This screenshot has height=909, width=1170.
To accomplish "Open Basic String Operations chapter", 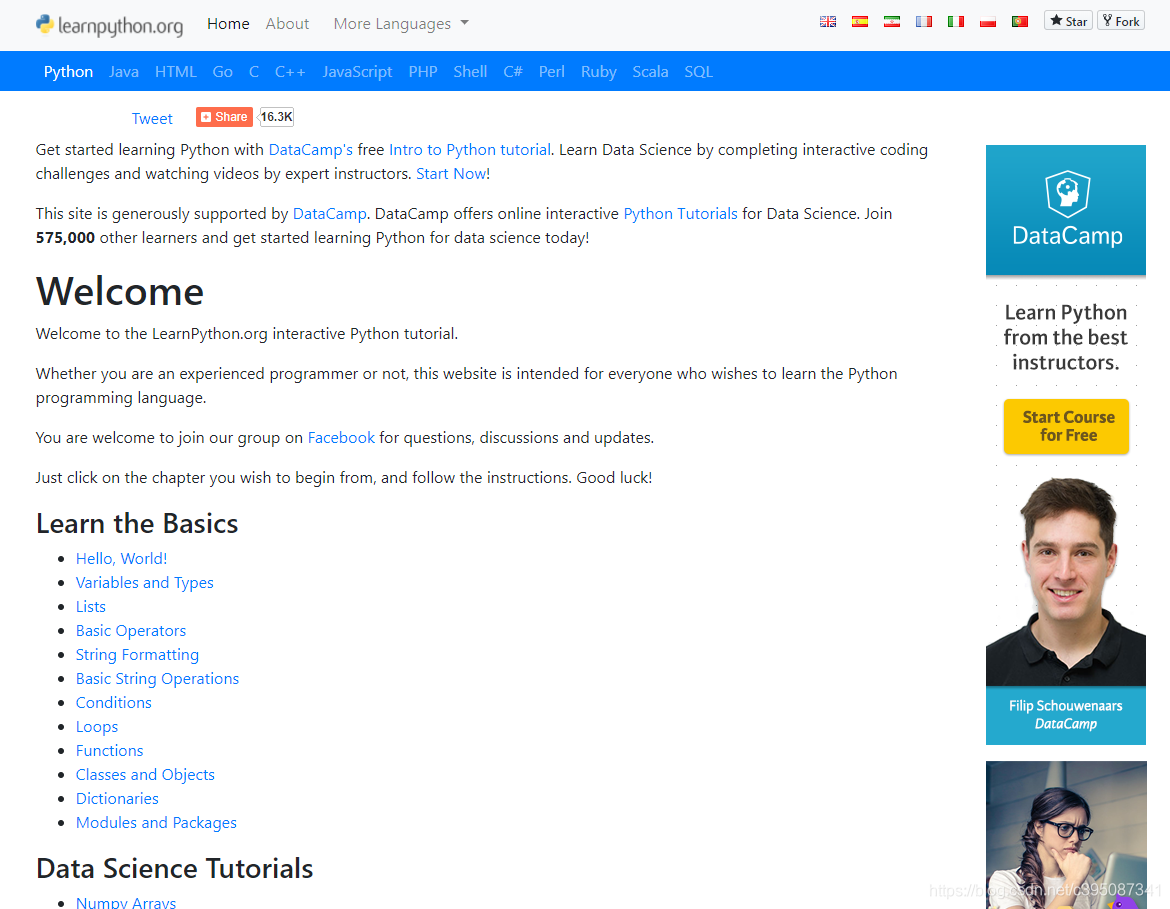I will pos(157,678).
